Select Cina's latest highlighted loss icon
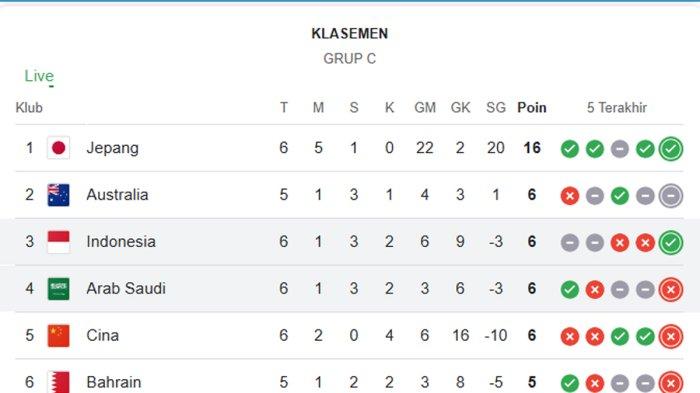Viewport: 700px width, 393px height. 671,336
